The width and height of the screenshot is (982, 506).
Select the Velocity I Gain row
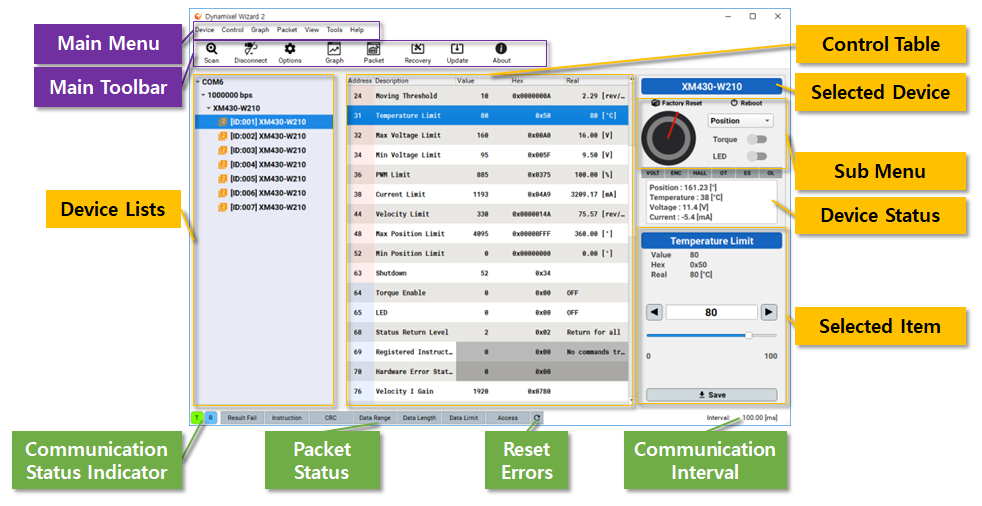[x=487, y=391]
